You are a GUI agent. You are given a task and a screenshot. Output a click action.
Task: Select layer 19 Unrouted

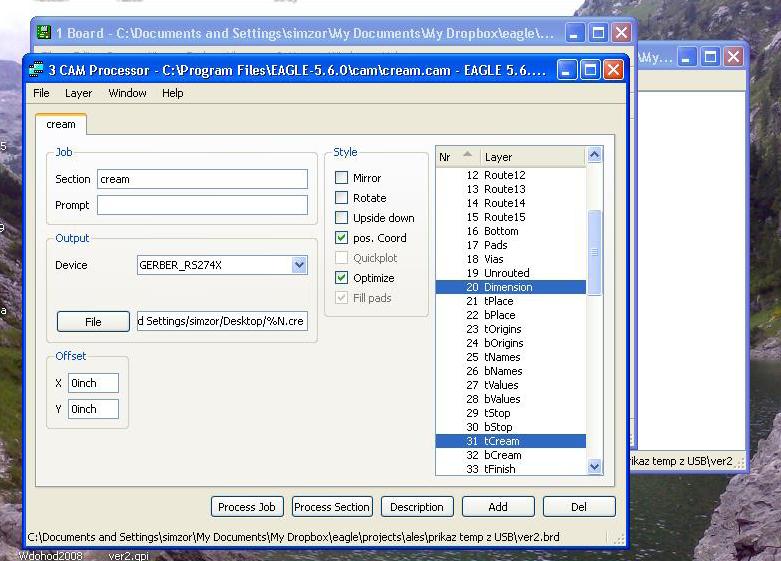[511, 273]
